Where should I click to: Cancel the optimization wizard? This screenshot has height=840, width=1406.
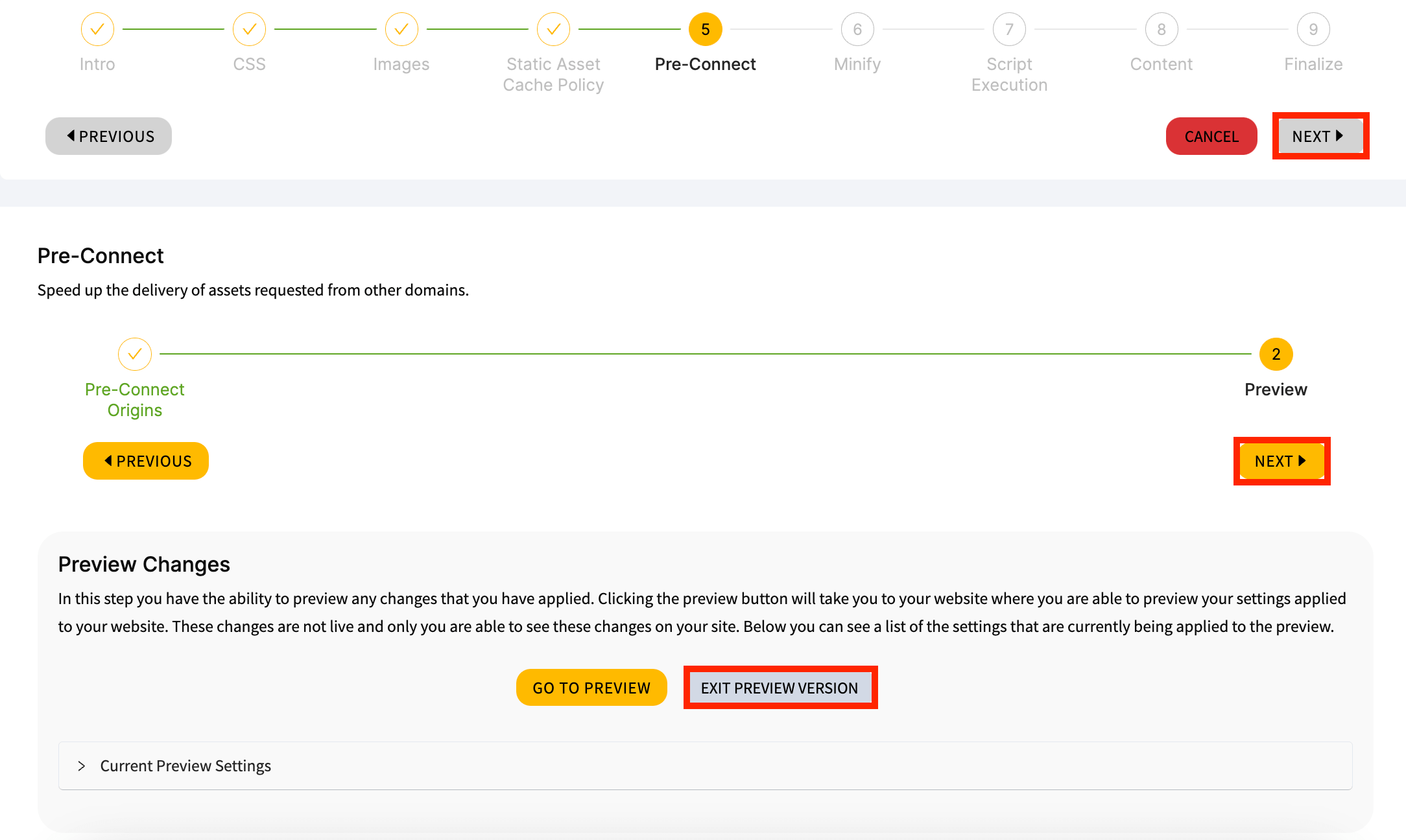tap(1211, 136)
